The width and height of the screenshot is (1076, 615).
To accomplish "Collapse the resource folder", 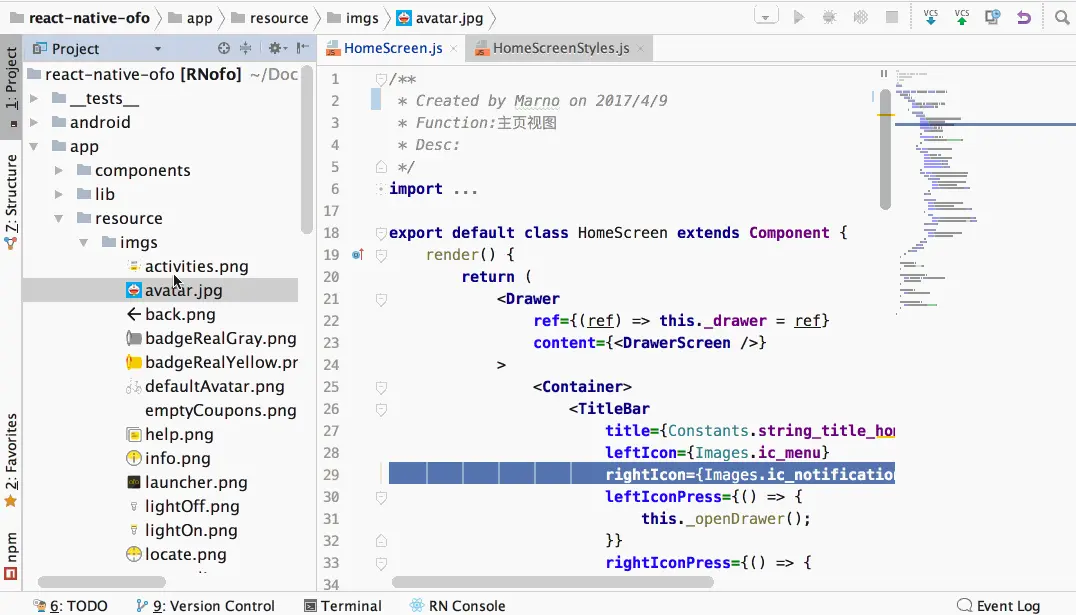I will tap(59, 218).
